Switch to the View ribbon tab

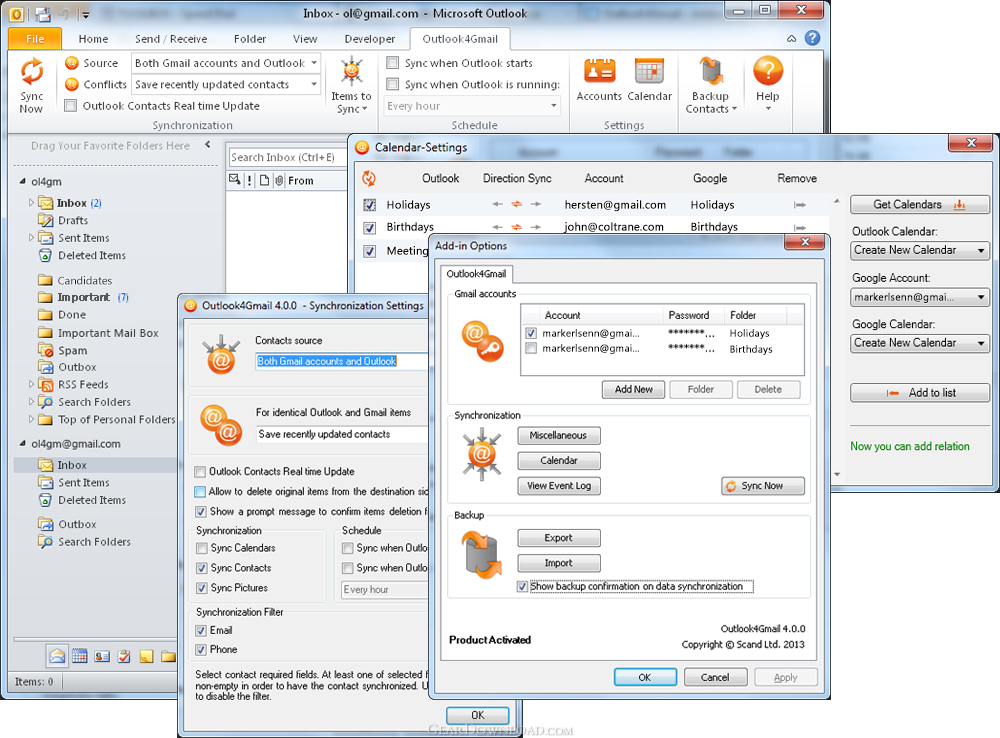pos(305,38)
